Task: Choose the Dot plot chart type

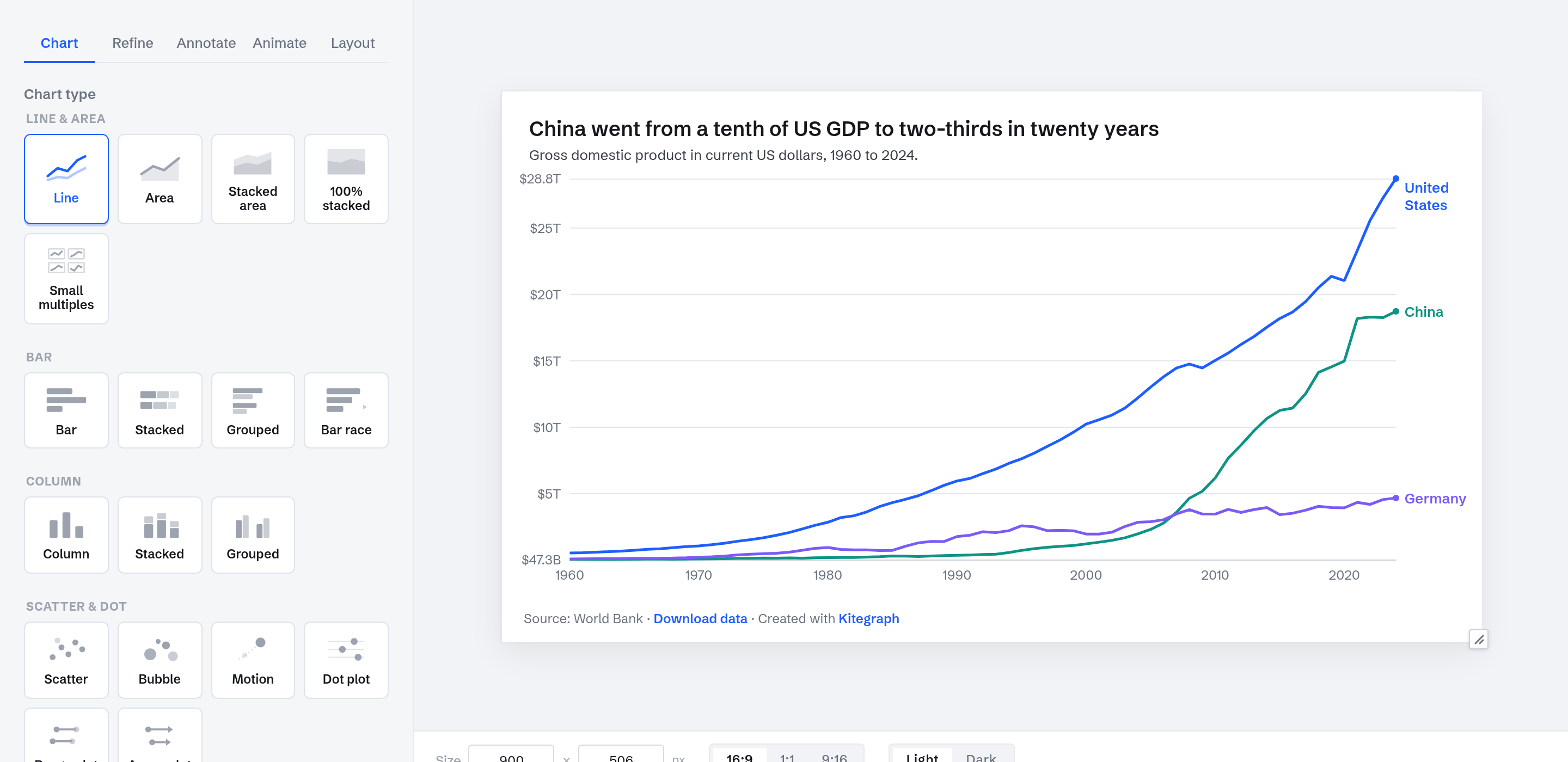Action: [x=346, y=660]
